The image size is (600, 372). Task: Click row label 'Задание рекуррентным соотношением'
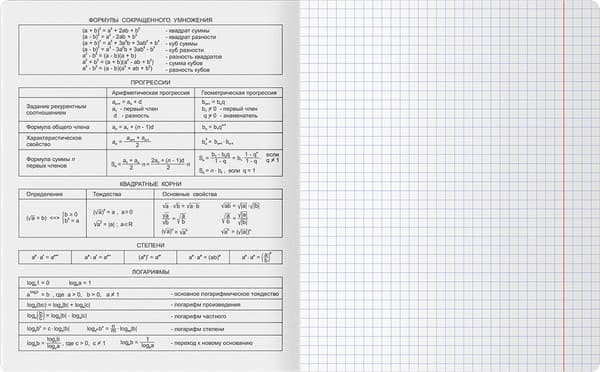tap(56, 109)
